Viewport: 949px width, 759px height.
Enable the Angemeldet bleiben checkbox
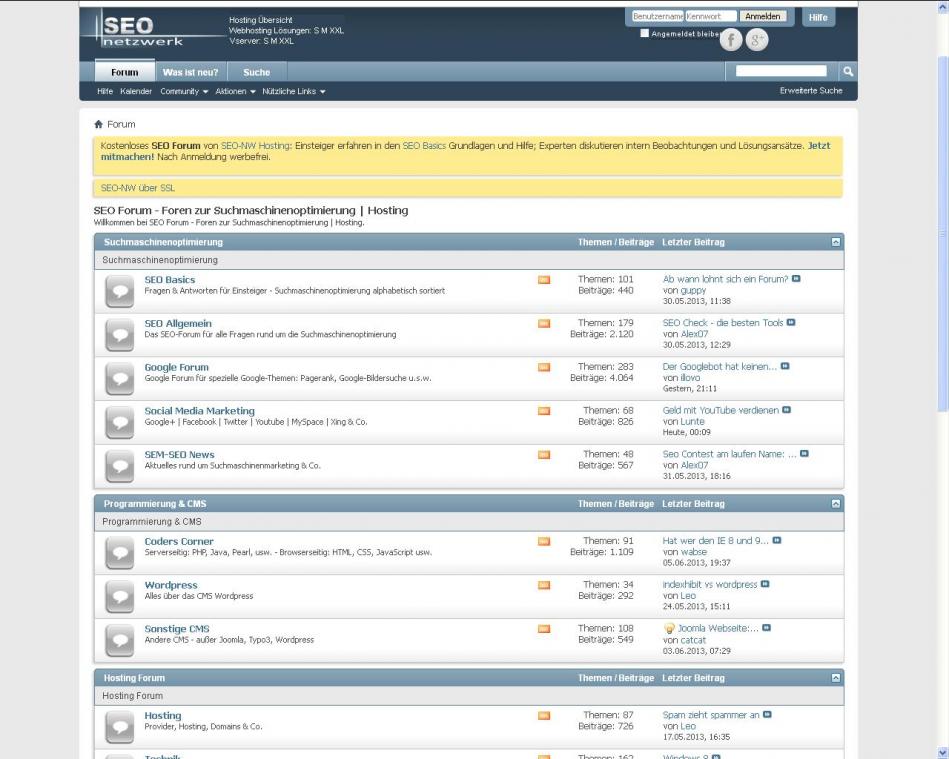[645, 33]
